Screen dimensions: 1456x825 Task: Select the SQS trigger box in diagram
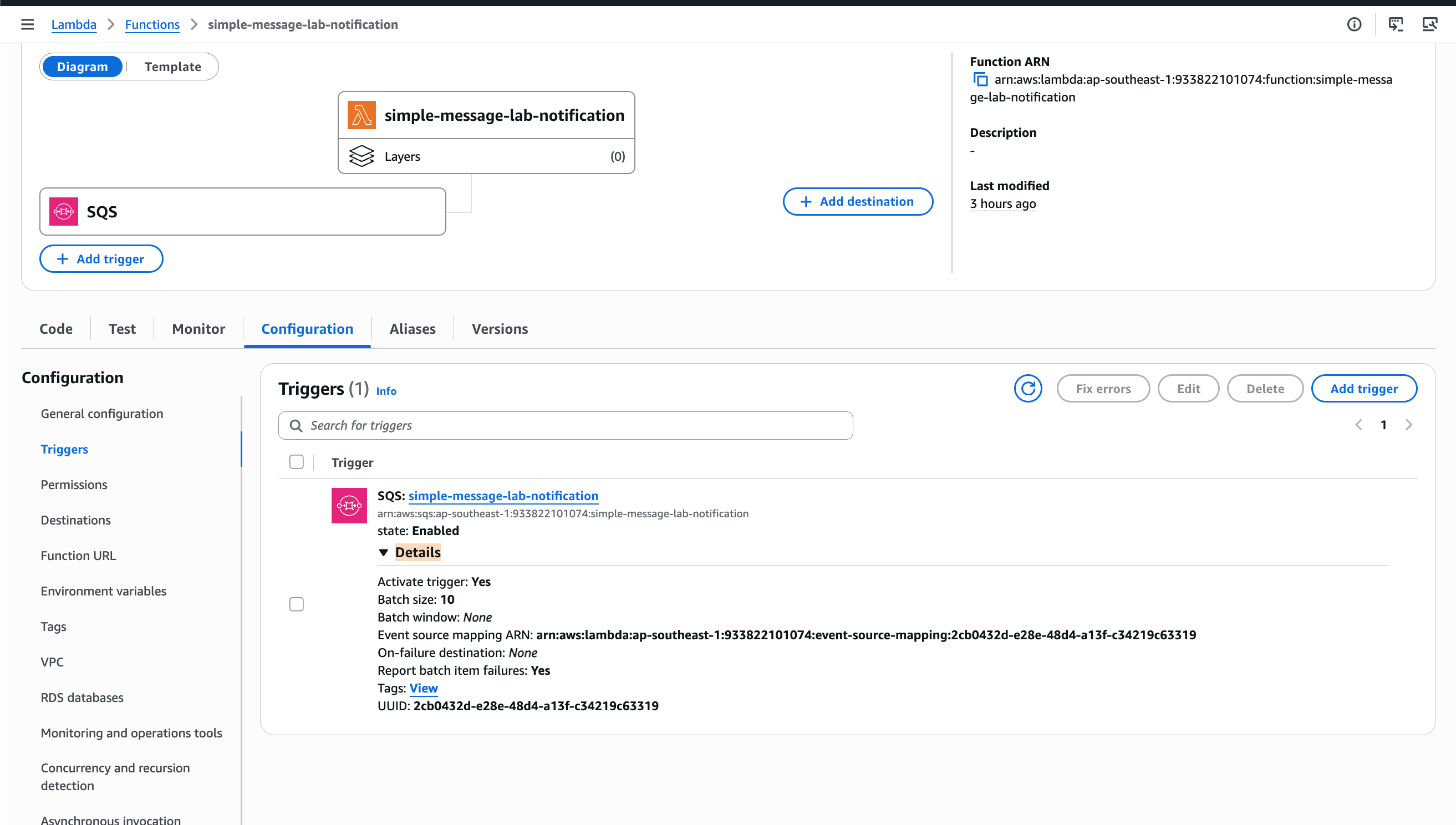point(242,212)
